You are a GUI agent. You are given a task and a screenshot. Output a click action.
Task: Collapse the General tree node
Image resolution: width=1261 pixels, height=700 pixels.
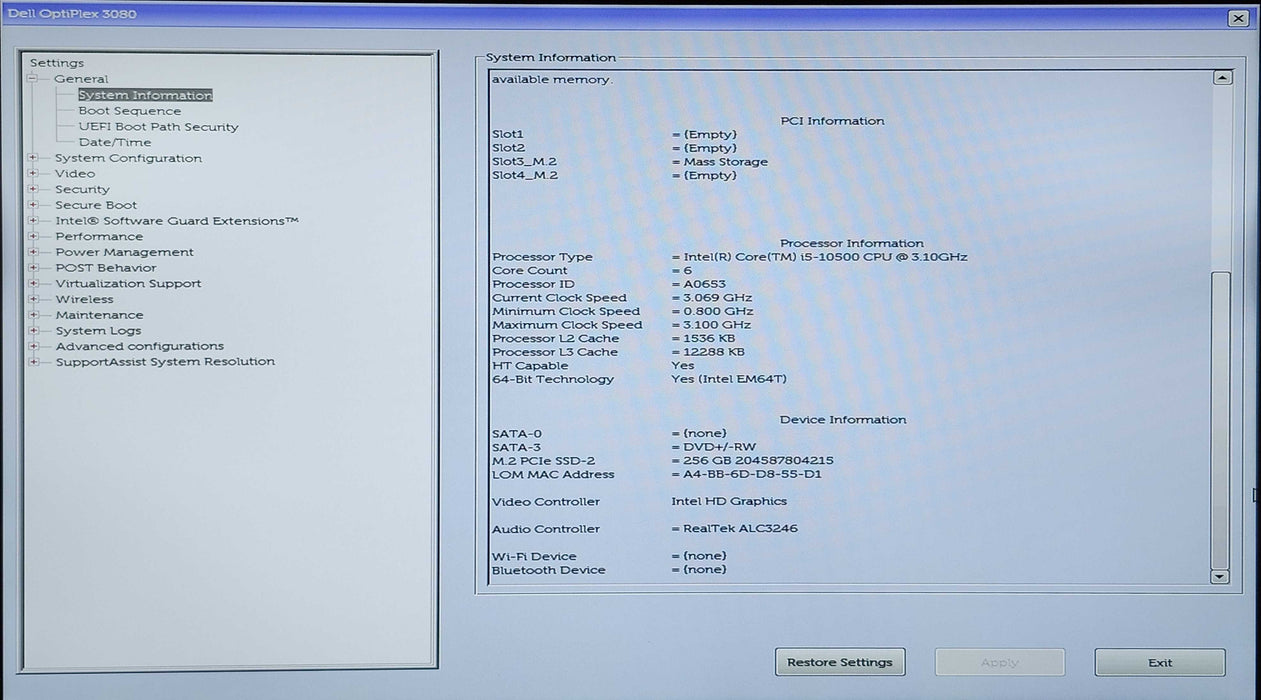(x=33, y=79)
